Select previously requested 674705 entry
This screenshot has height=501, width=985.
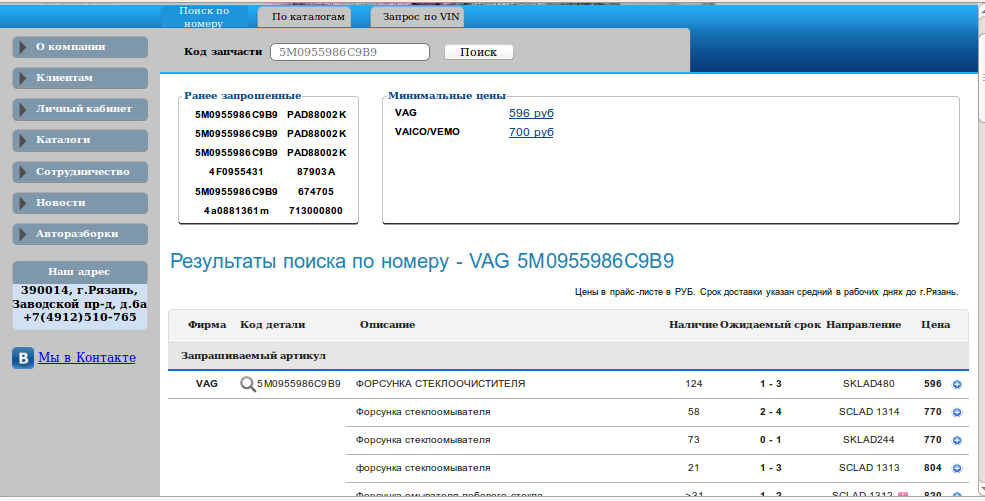(316, 191)
